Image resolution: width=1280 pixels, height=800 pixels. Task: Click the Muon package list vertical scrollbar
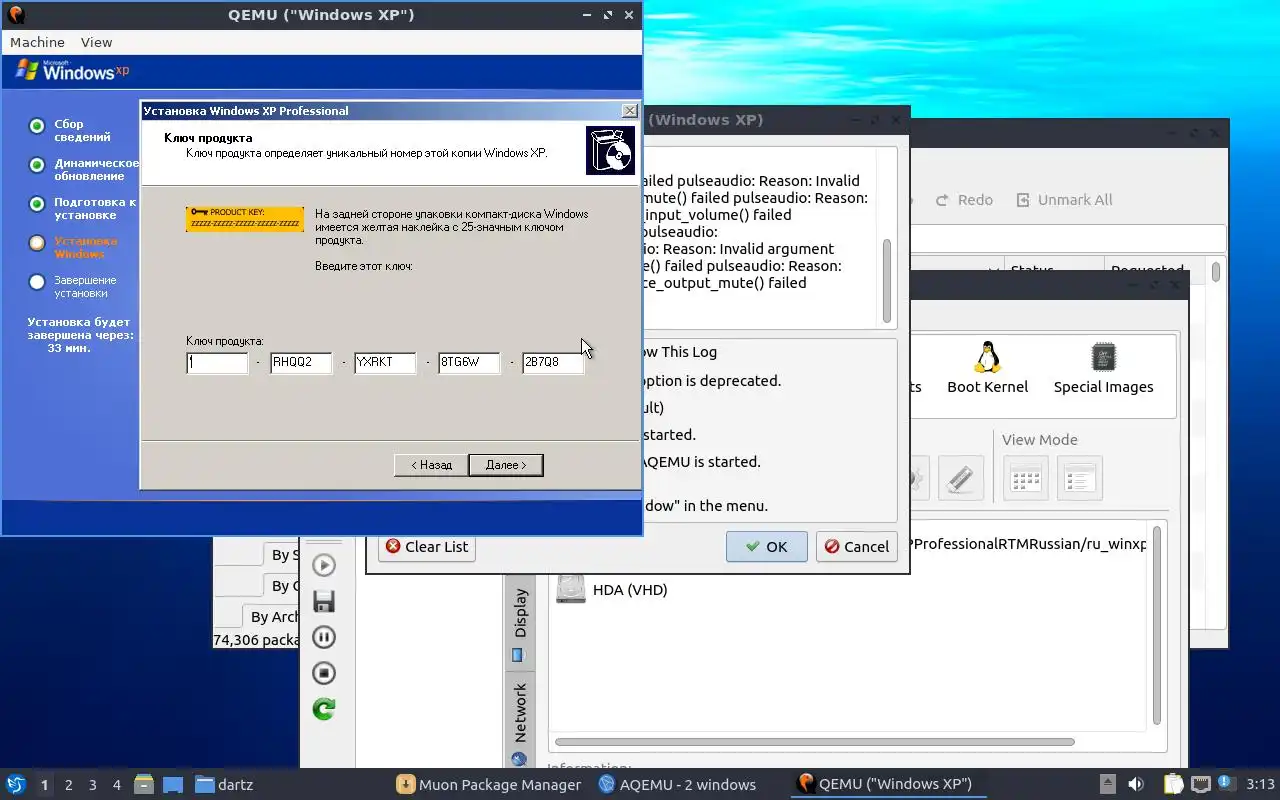(1216, 271)
